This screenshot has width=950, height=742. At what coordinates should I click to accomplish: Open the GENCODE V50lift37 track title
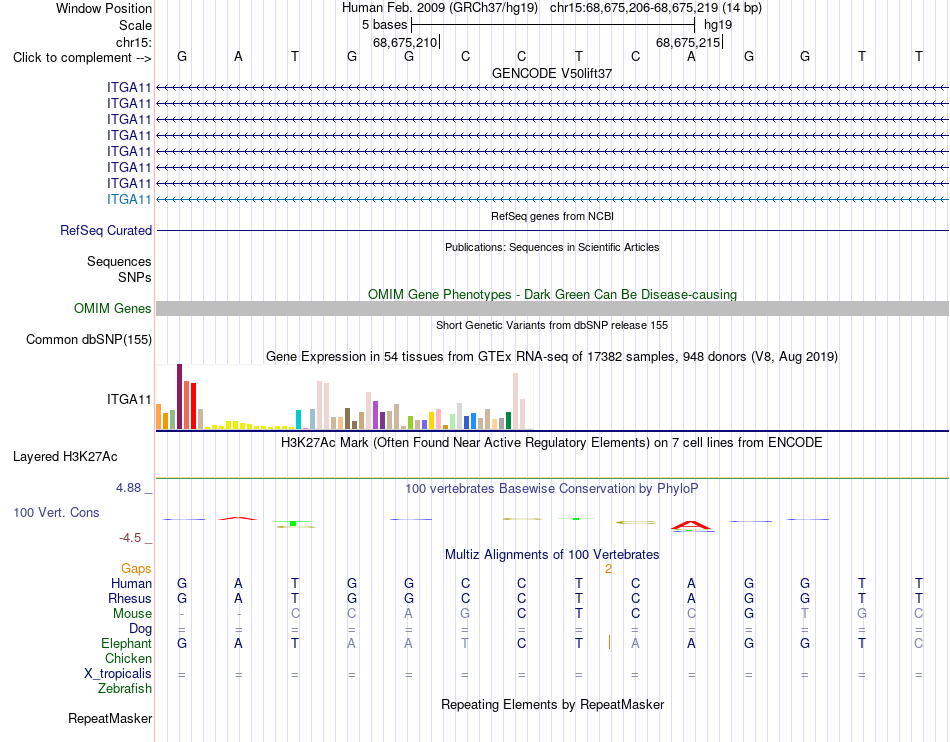point(552,73)
